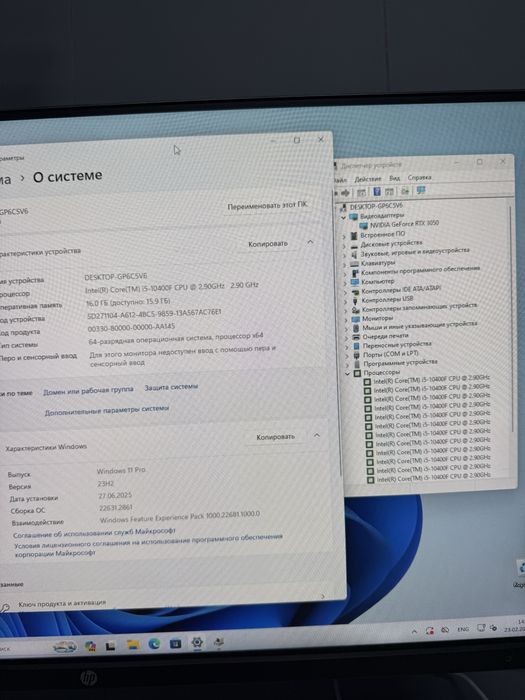Collapse the Процессоры category
Screen dimensions: 525x700
point(347,373)
